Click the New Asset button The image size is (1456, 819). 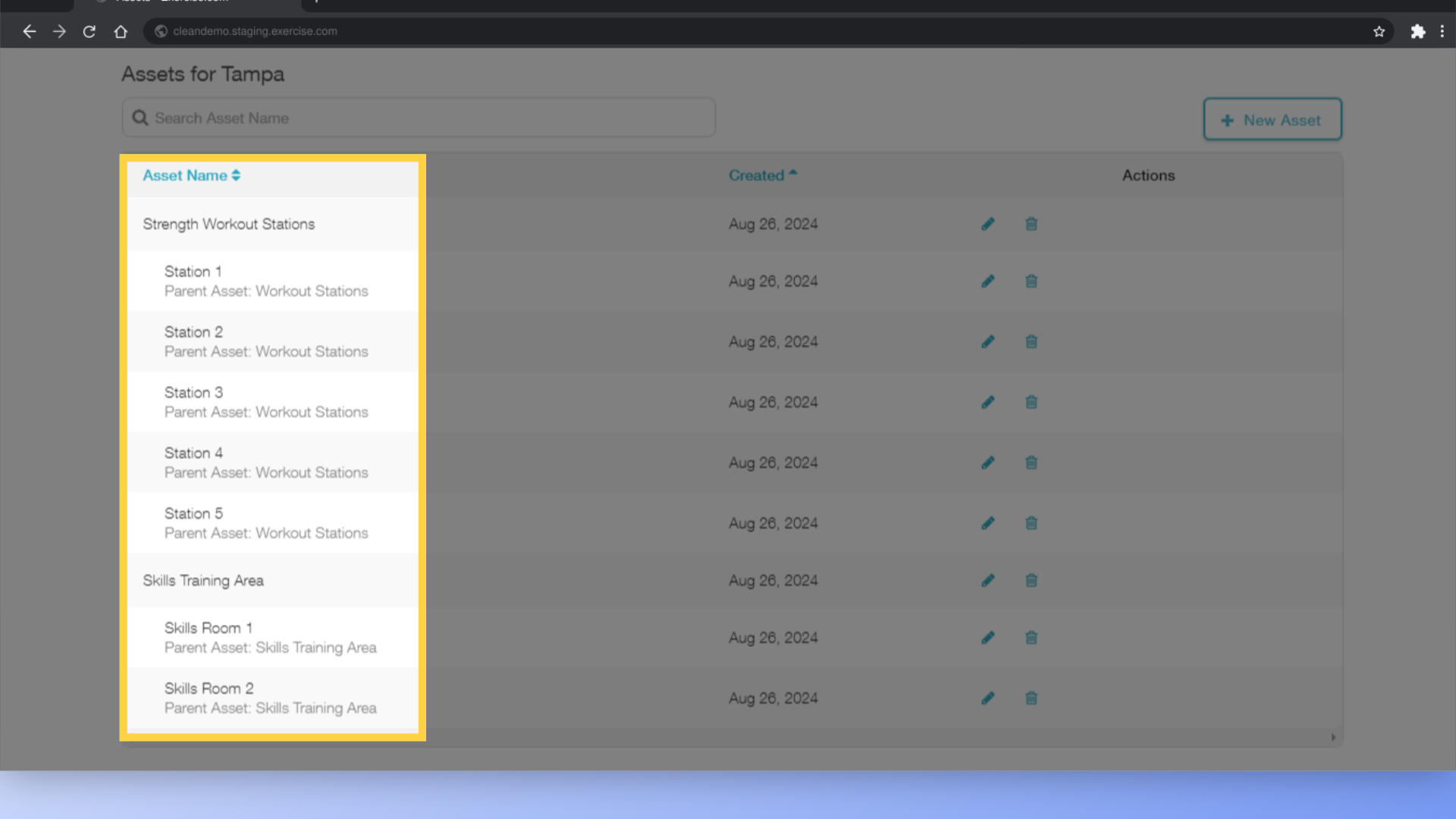pyautogui.click(x=1272, y=120)
